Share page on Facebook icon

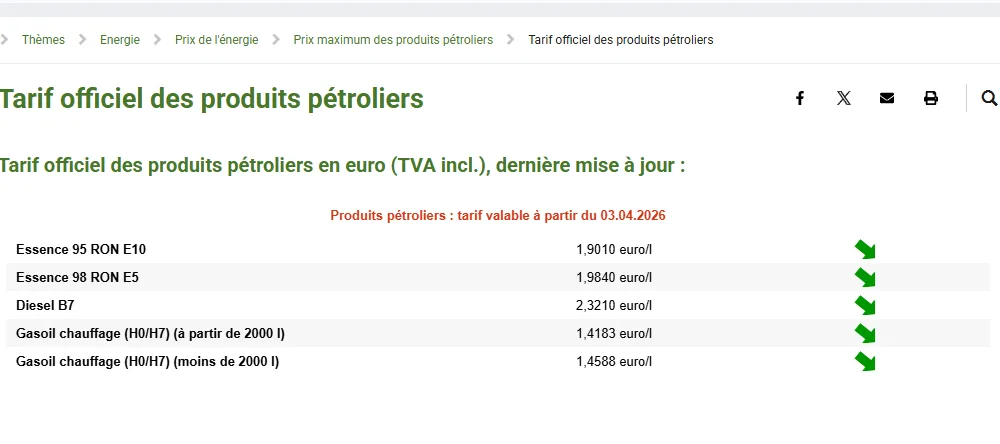(800, 98)
